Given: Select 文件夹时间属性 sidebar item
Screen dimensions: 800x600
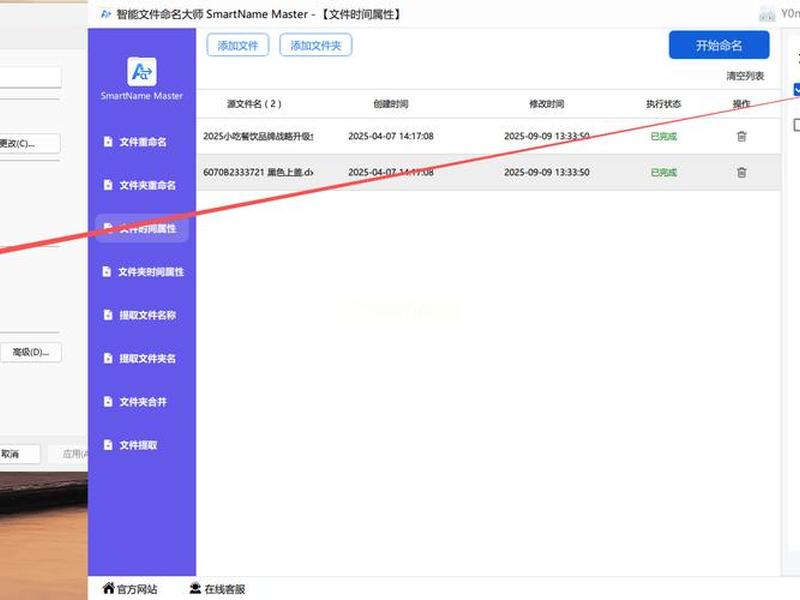Looking at the screenshot, I should tap(144, 272).
